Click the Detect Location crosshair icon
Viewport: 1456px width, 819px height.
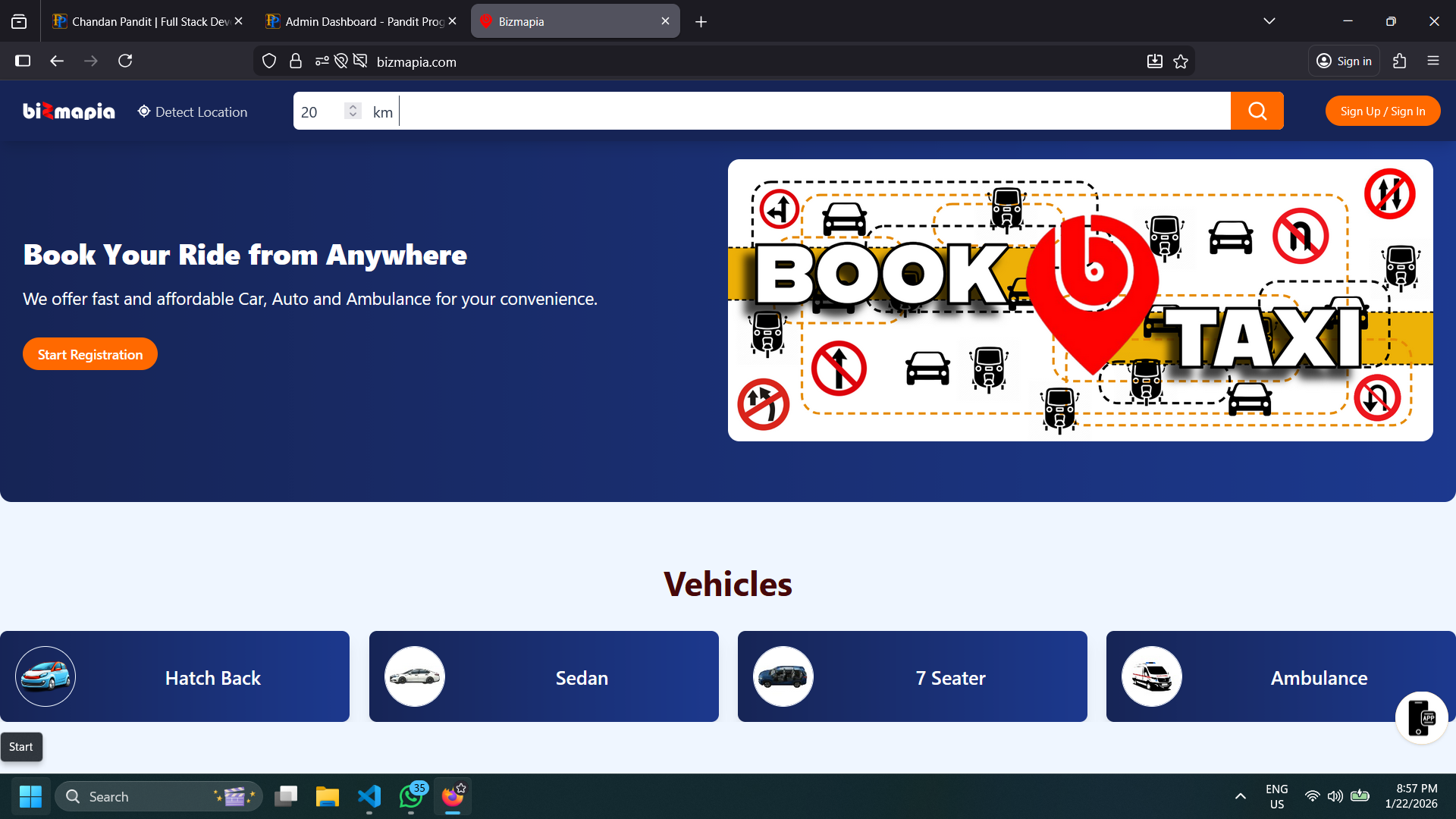(143, 111)
